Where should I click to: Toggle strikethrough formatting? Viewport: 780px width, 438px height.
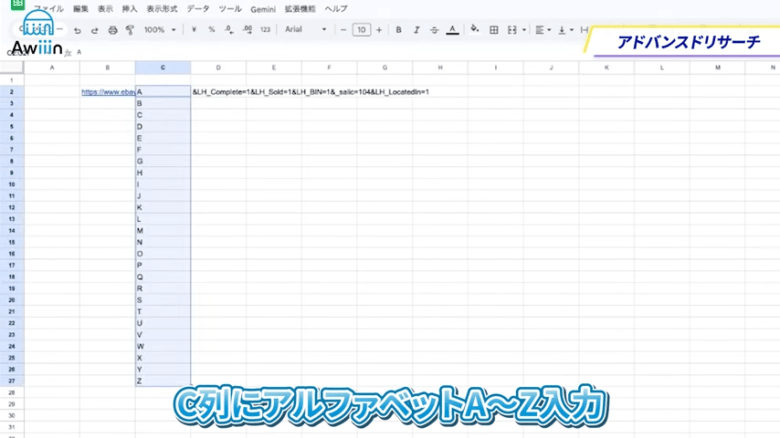click(434, 30)
